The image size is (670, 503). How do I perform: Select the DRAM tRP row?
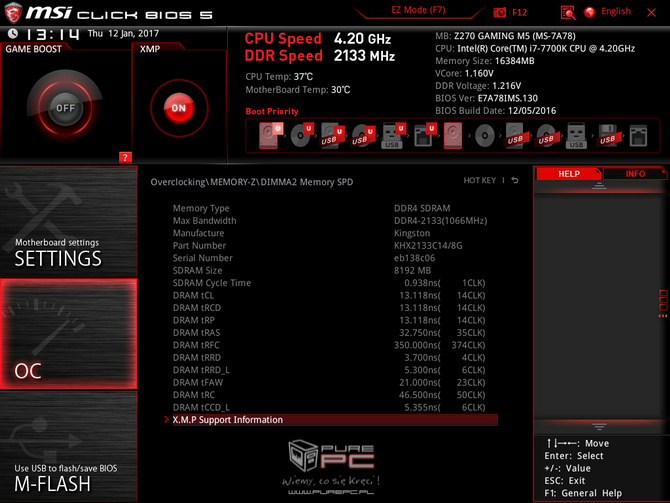coord(335,320)
